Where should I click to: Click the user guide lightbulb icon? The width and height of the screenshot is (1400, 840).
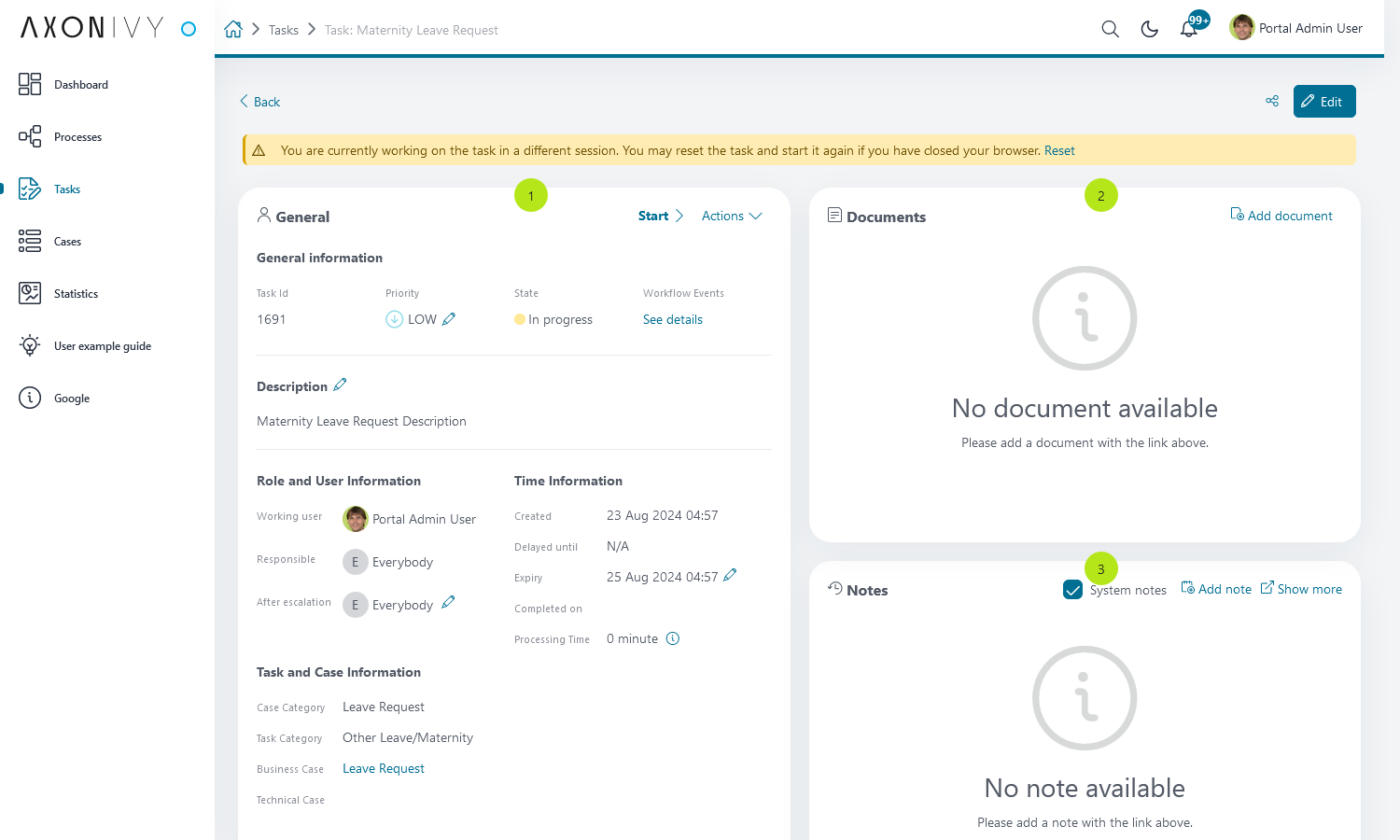[x=30, y=345]
